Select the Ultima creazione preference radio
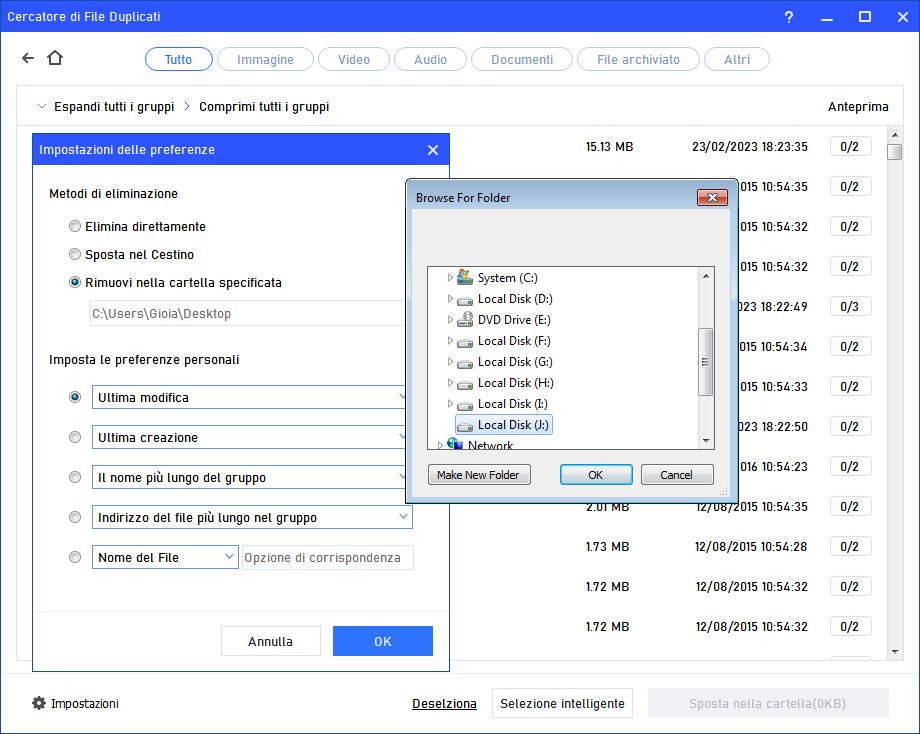Viewport: 920px width, 734px height. click(75, 437)
